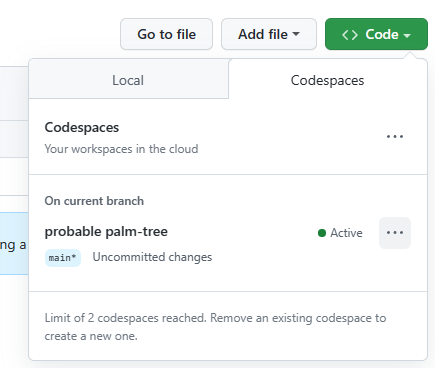Click the caret arrow on green Code button
The image size is (435, 368).
click(x=407, y=35)
